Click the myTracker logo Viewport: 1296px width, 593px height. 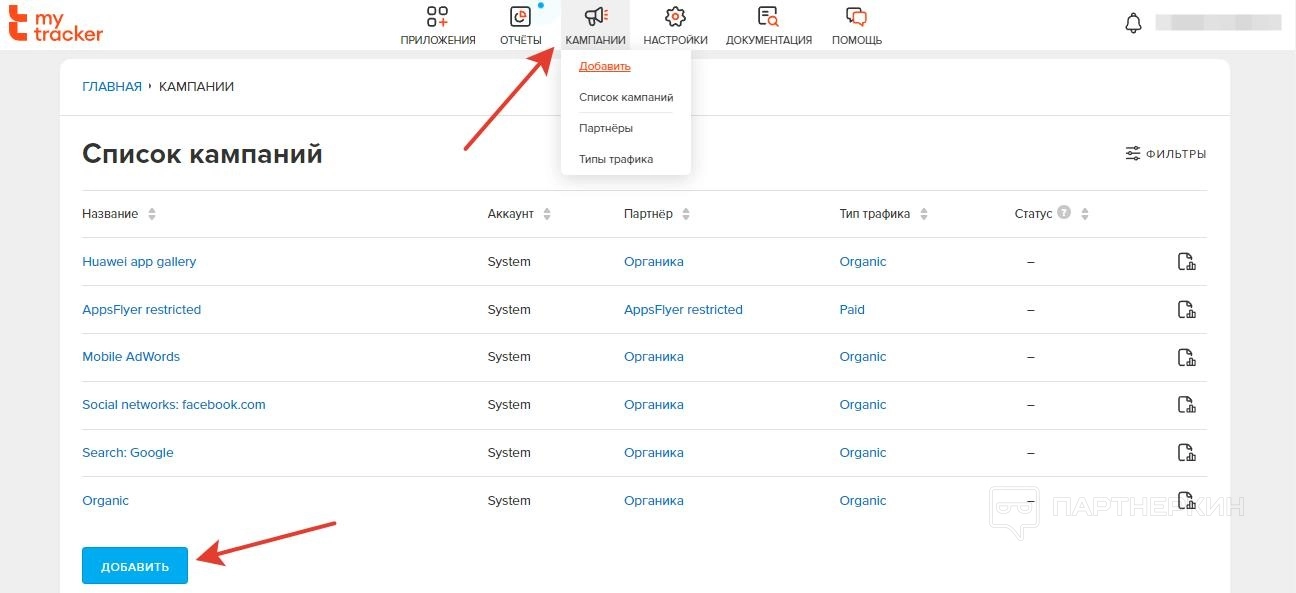(56, 23)
